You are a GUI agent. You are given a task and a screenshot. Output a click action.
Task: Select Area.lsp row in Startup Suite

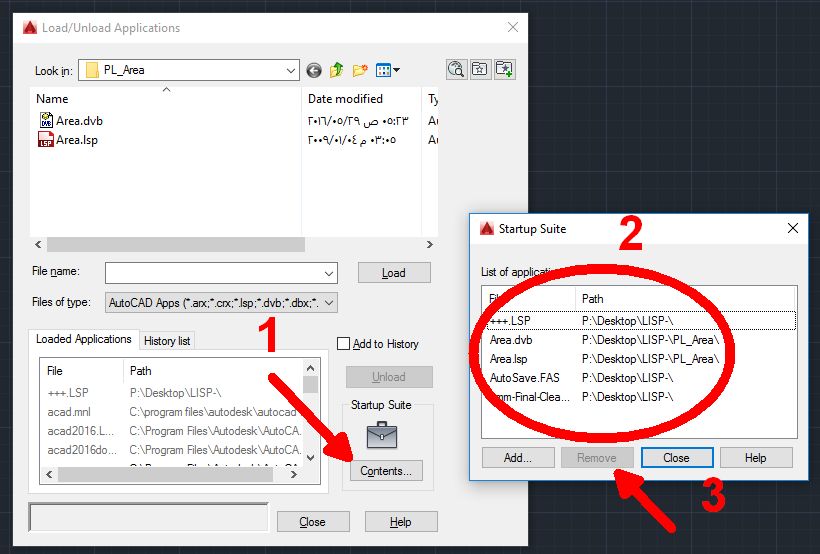coord(641,359)
